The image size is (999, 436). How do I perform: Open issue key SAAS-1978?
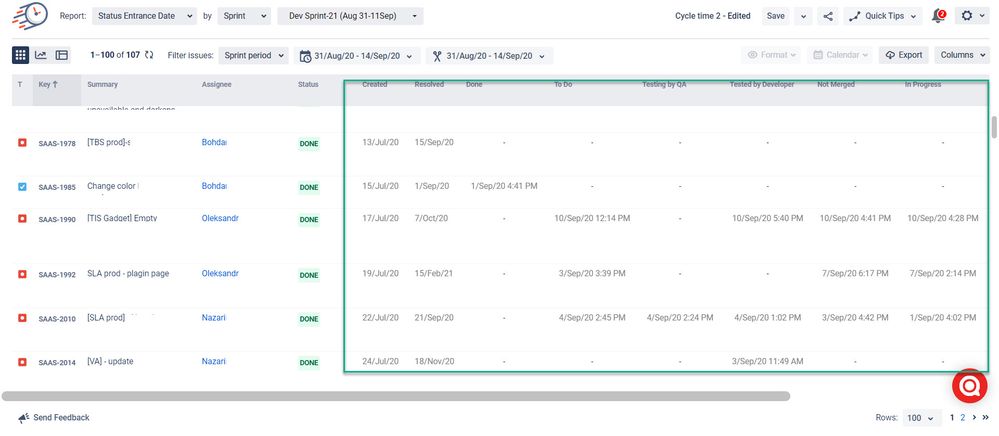(57, 143)
